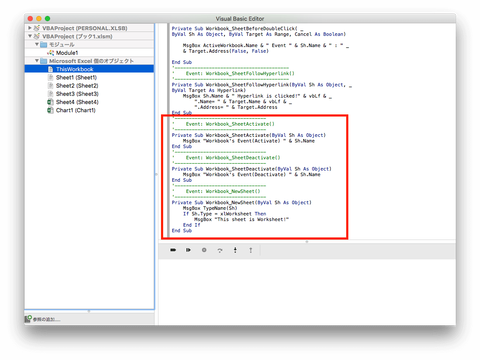Click the Sheet4 Excel sheet icon
Viewport: 480px width, 360px height.
tap(50, 102)
